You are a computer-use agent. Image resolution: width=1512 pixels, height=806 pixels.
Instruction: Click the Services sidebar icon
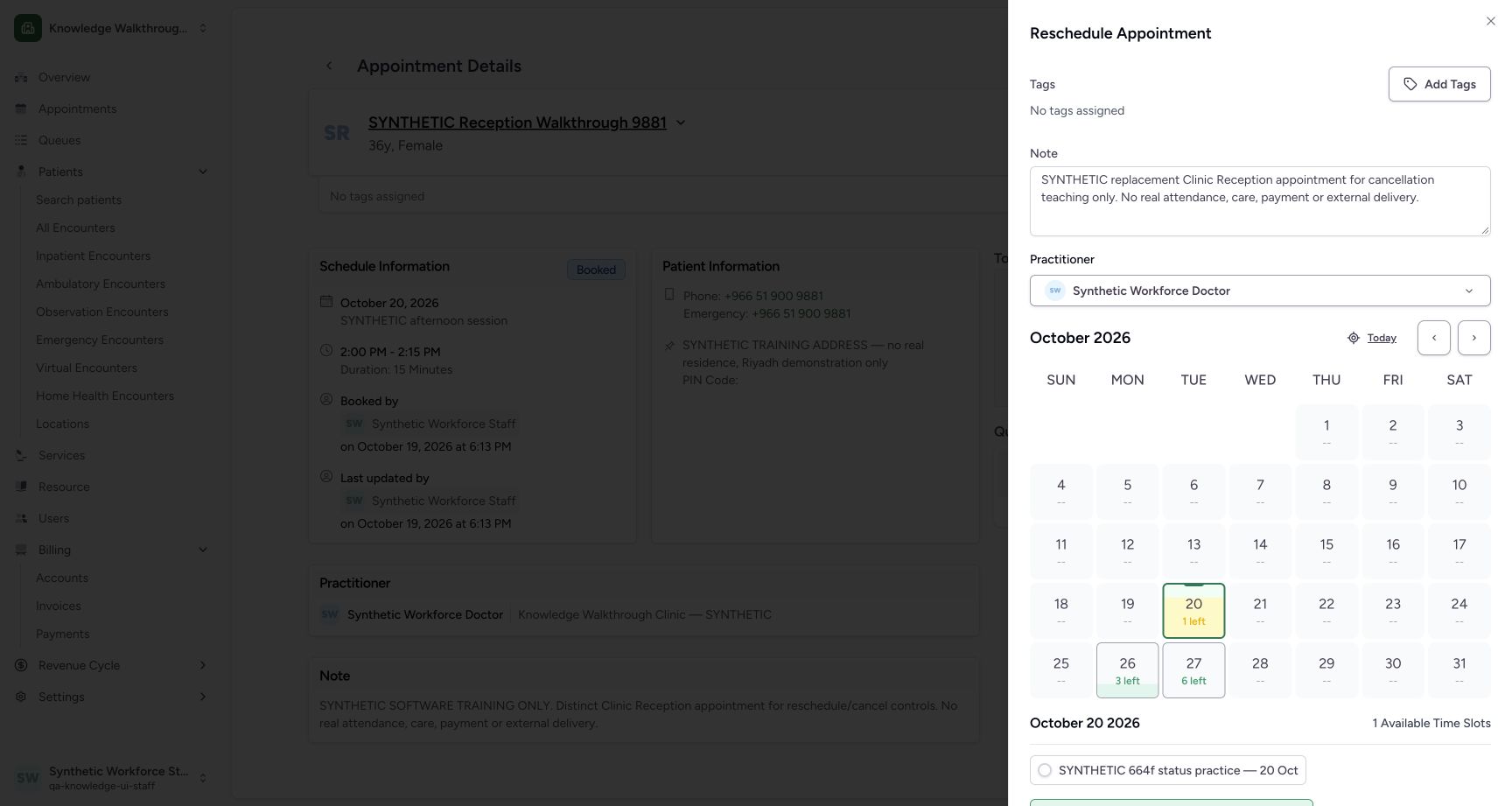[21, 455]
